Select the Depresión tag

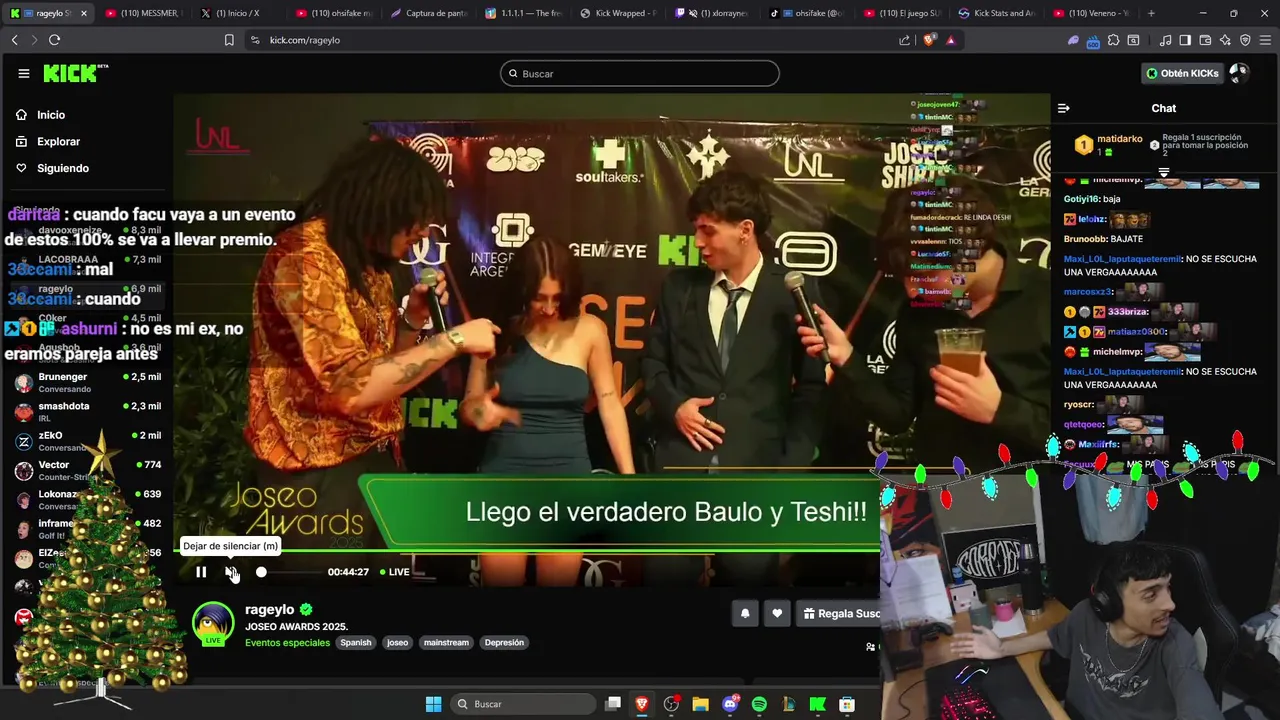pyautogui.click(x=504, y=643)
